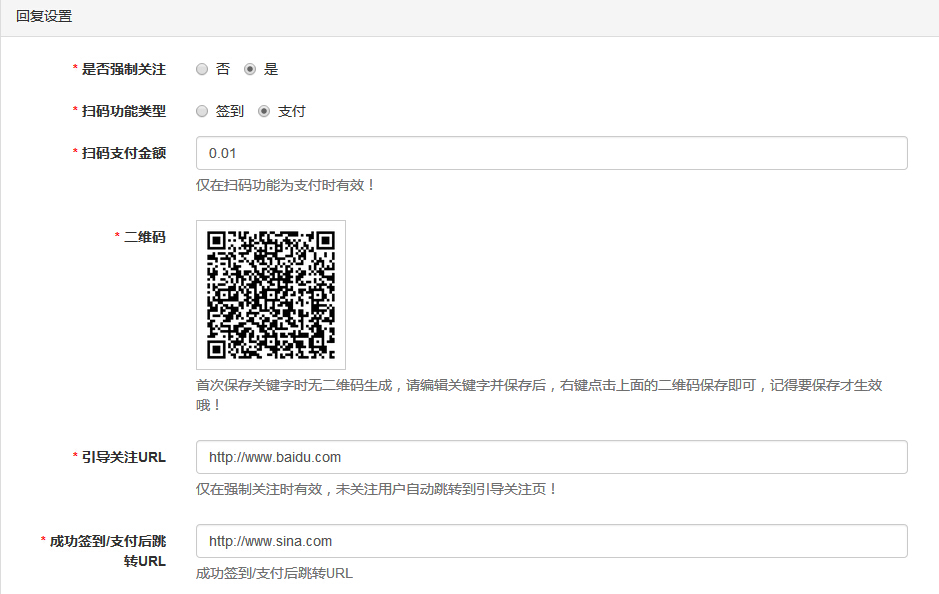The image size is (939, 594).
Task: Select 是 for 是否强制关注
Action: click(x=250, y=69)
